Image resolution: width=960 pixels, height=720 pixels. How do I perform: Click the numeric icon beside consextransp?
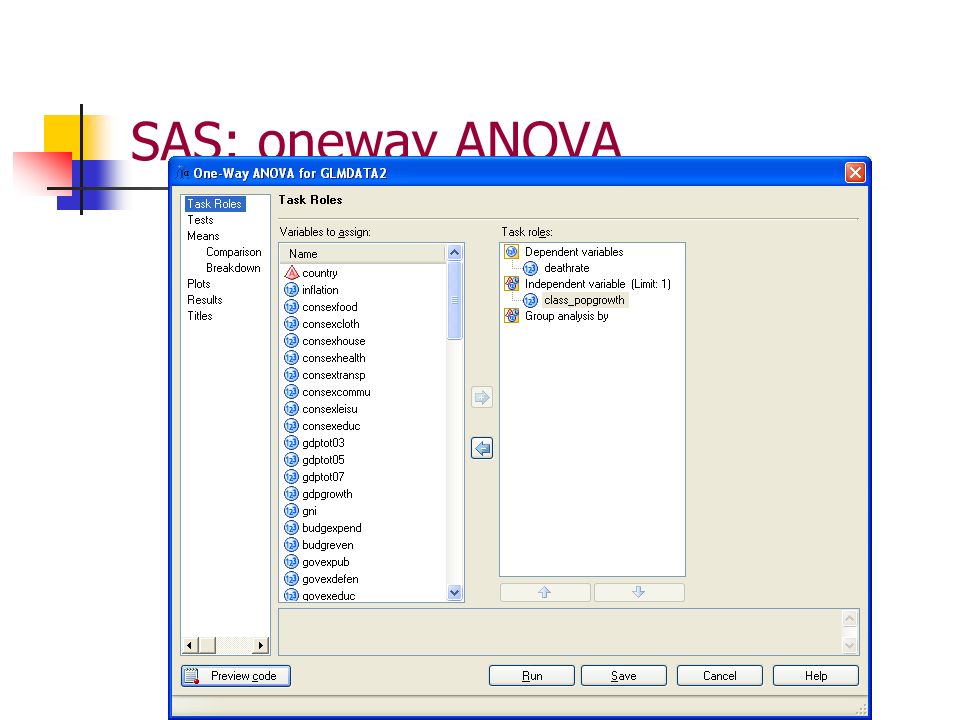[291, 375]
